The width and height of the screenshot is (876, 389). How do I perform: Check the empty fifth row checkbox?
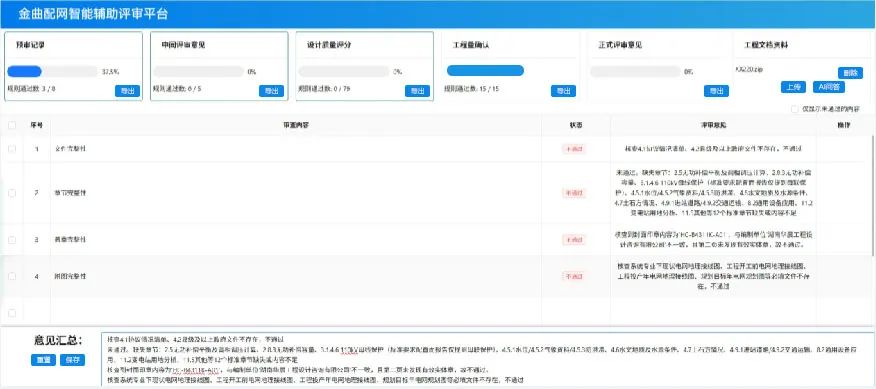[x=12, y=313]
